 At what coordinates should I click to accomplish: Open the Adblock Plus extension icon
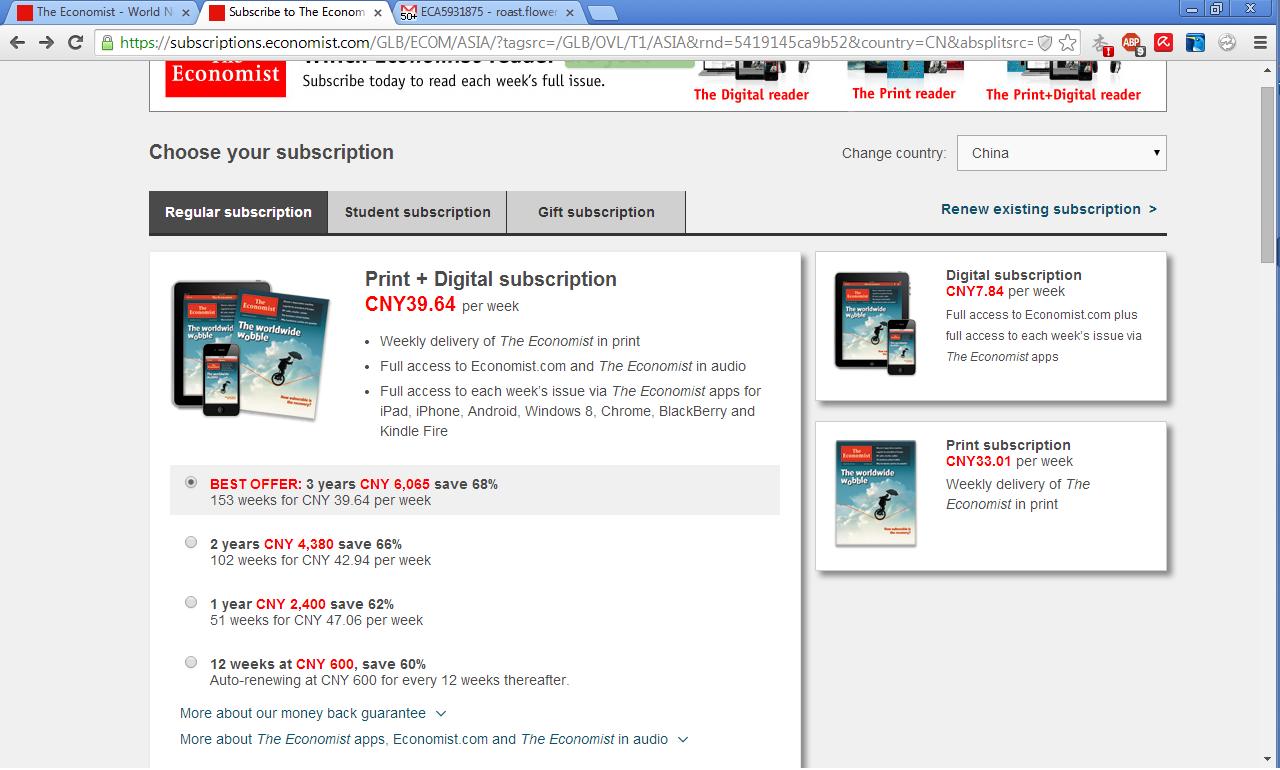pos(1131,43)
